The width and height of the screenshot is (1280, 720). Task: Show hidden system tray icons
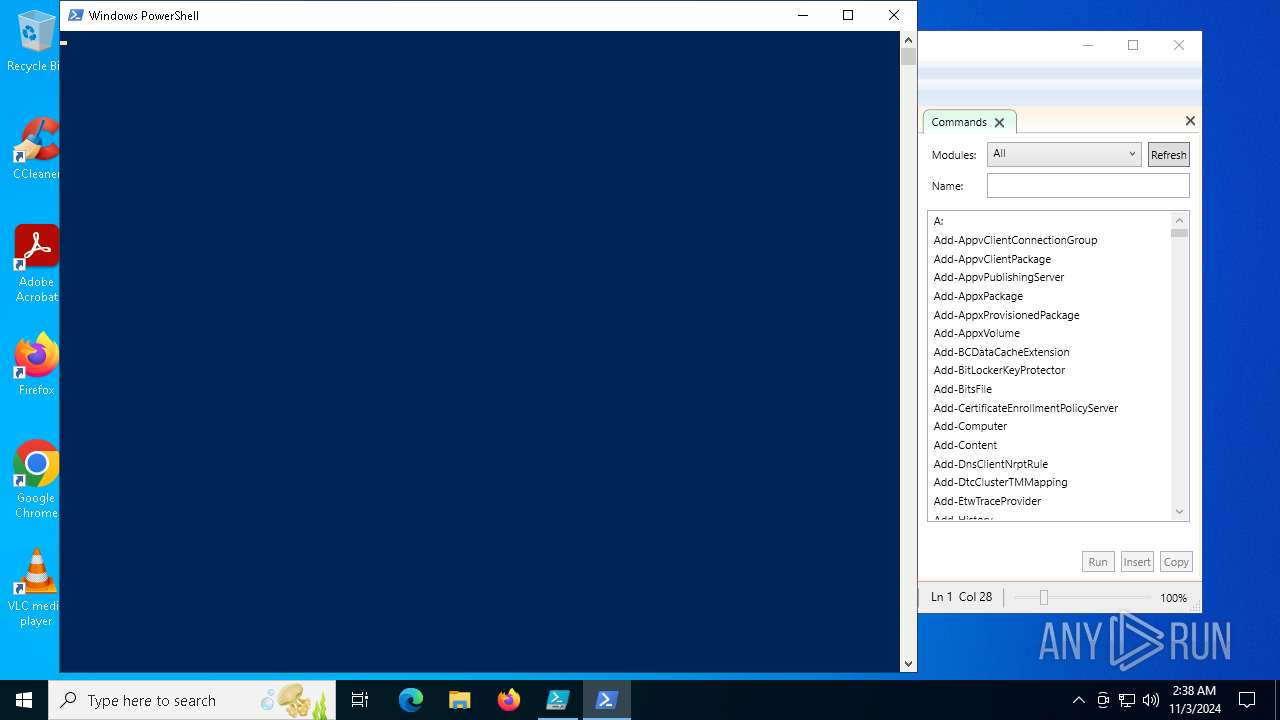point(1078,700)
